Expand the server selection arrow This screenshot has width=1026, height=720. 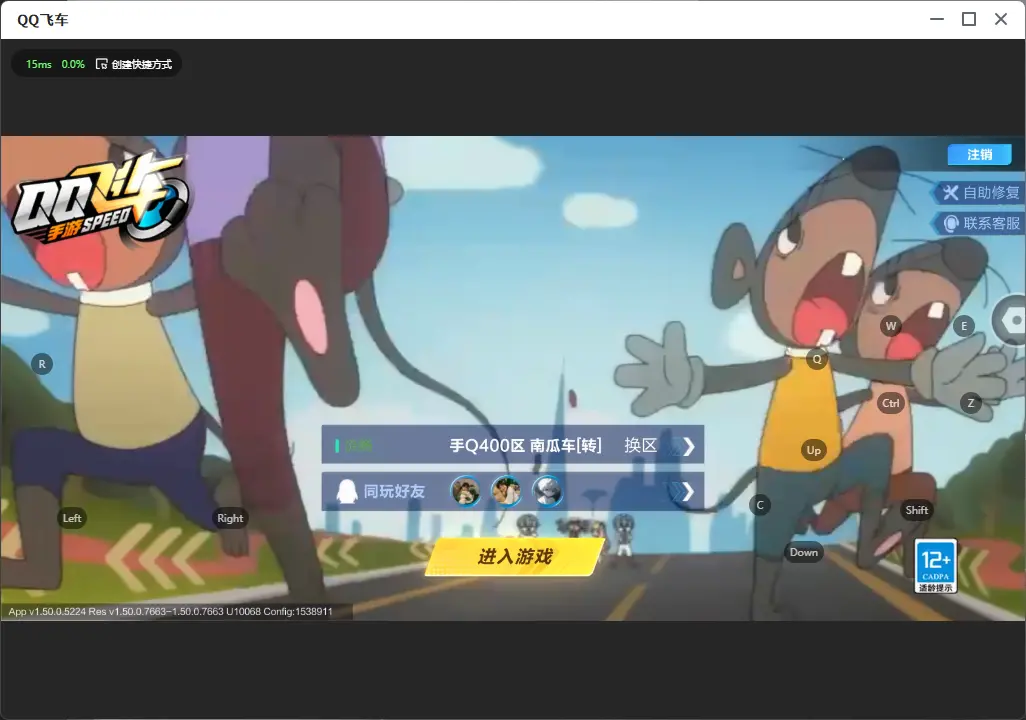point(688,446)
